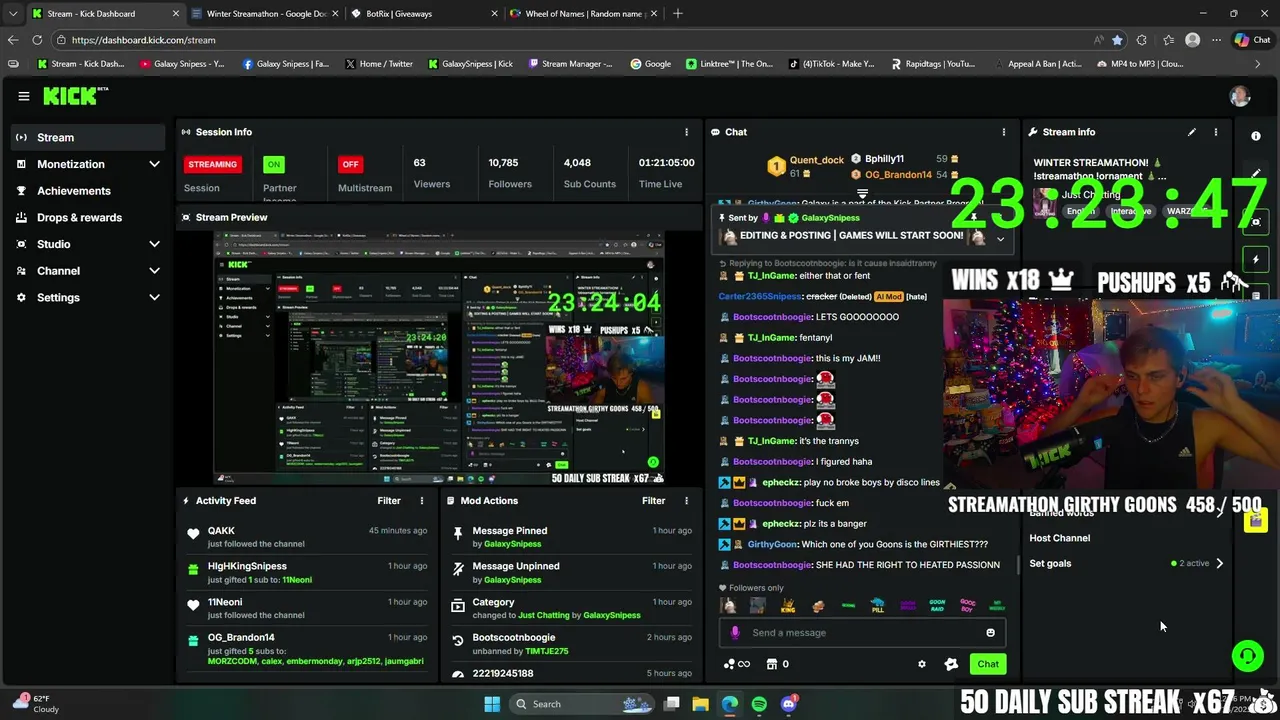This screenshot has height=720, width=1280.
Task: Select the PILL emote
Action: (x=877, y=606)
